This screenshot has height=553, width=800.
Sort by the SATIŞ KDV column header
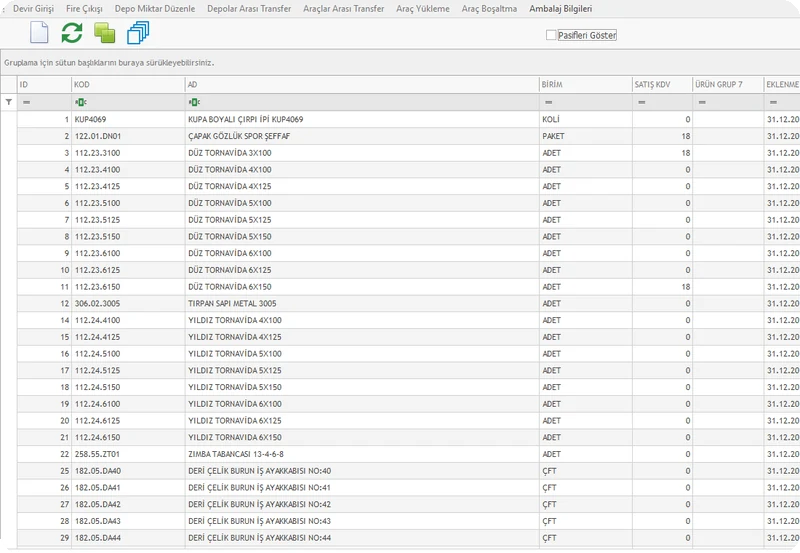coord(662,84)
